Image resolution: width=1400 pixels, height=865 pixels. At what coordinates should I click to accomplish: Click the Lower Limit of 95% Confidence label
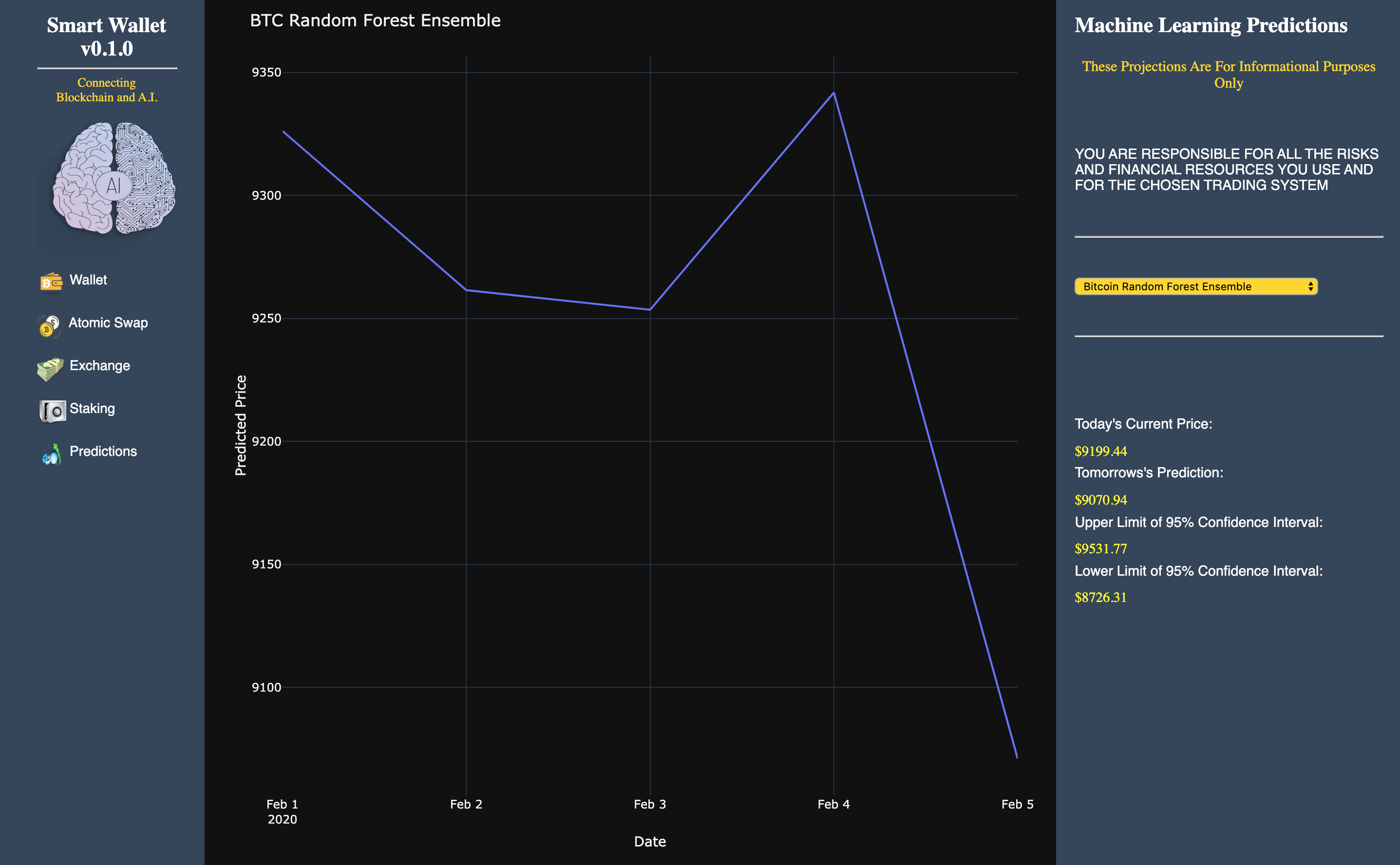(1199, 571)
